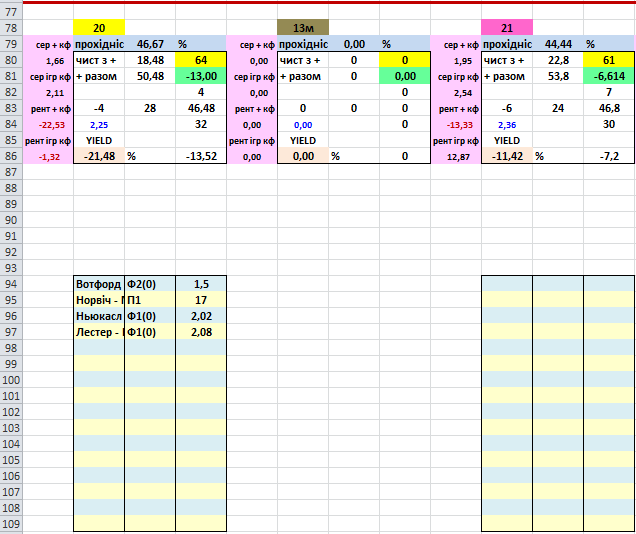Select the odds cell 2,02
The image size is (636, 534).
click(x=201, y=316)
